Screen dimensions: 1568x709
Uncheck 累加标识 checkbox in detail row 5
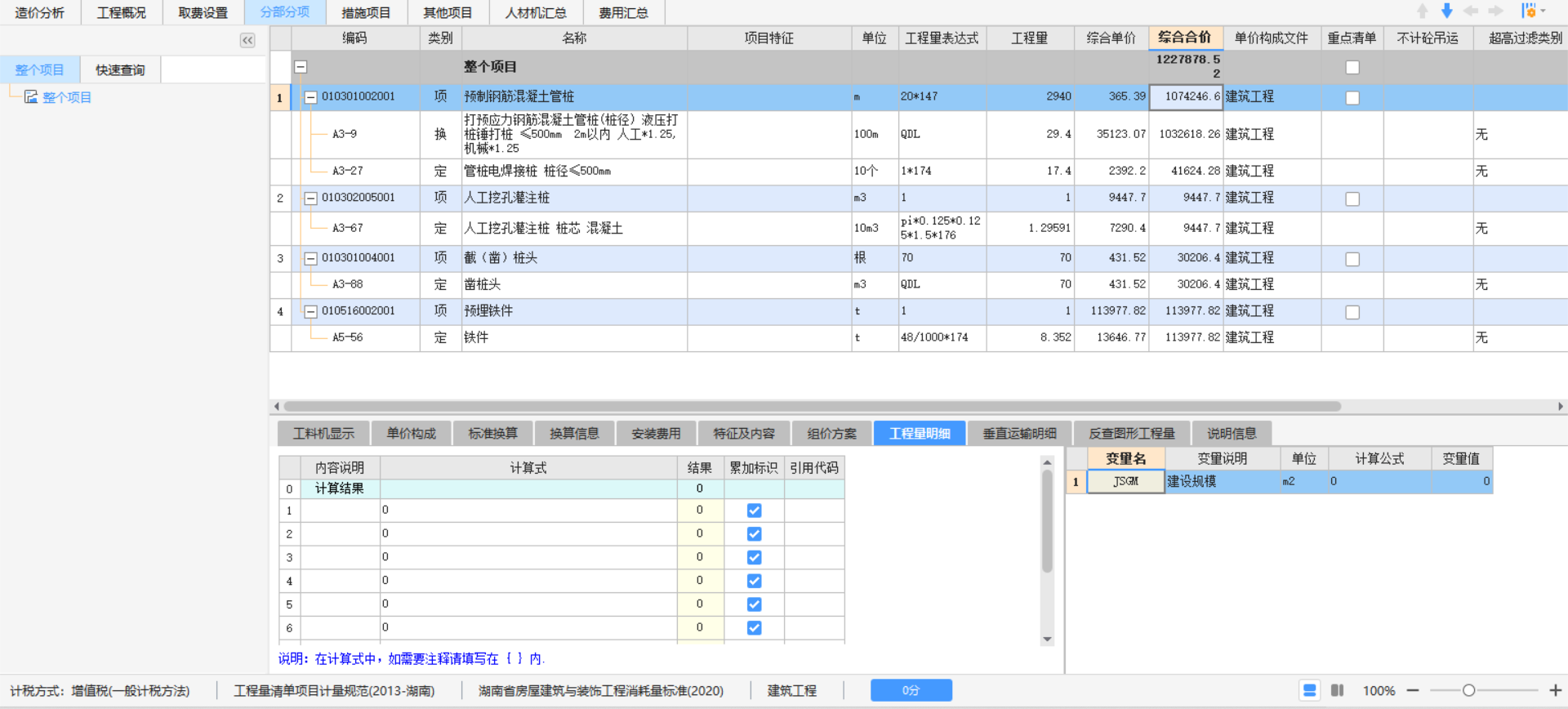point(754,604)
